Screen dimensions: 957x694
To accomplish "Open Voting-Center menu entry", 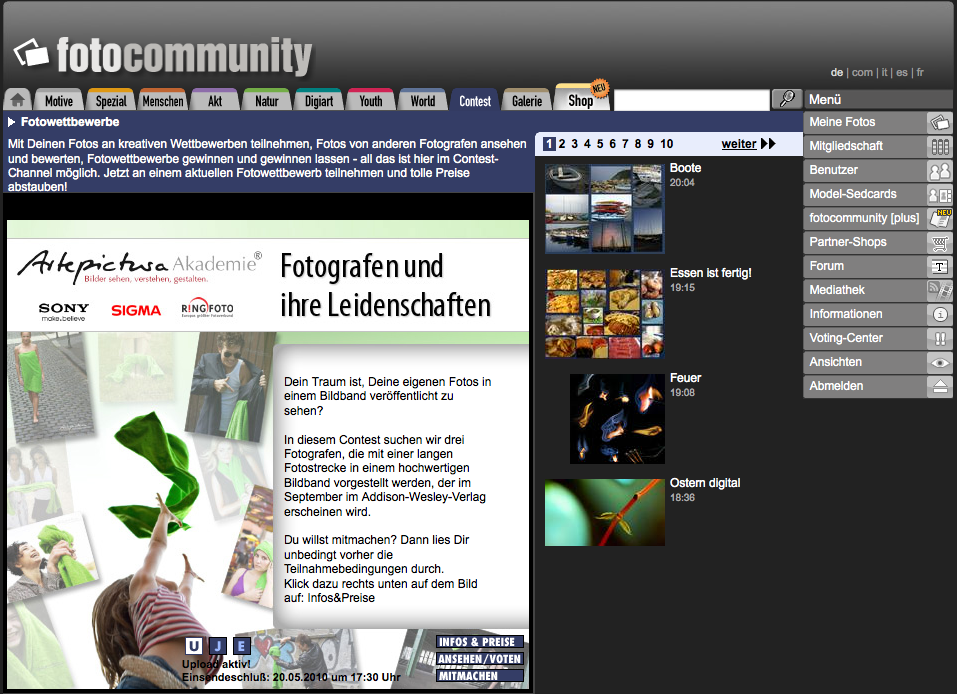I will 878,338.
